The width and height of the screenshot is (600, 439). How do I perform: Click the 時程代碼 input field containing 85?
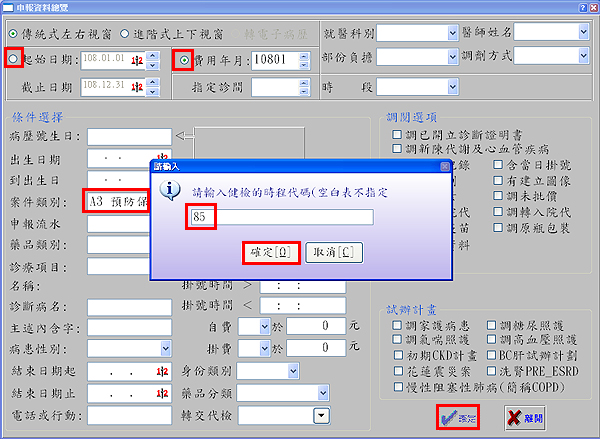pos(280,217)
